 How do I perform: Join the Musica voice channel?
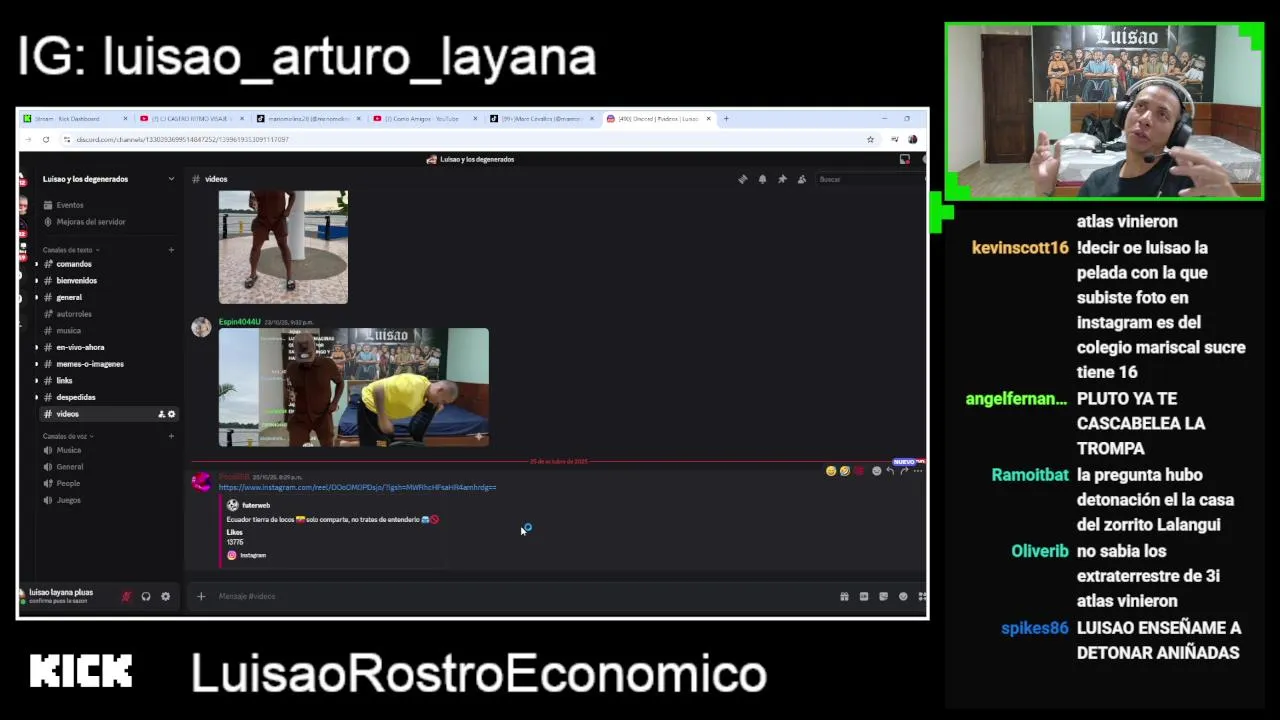point(69,450)
